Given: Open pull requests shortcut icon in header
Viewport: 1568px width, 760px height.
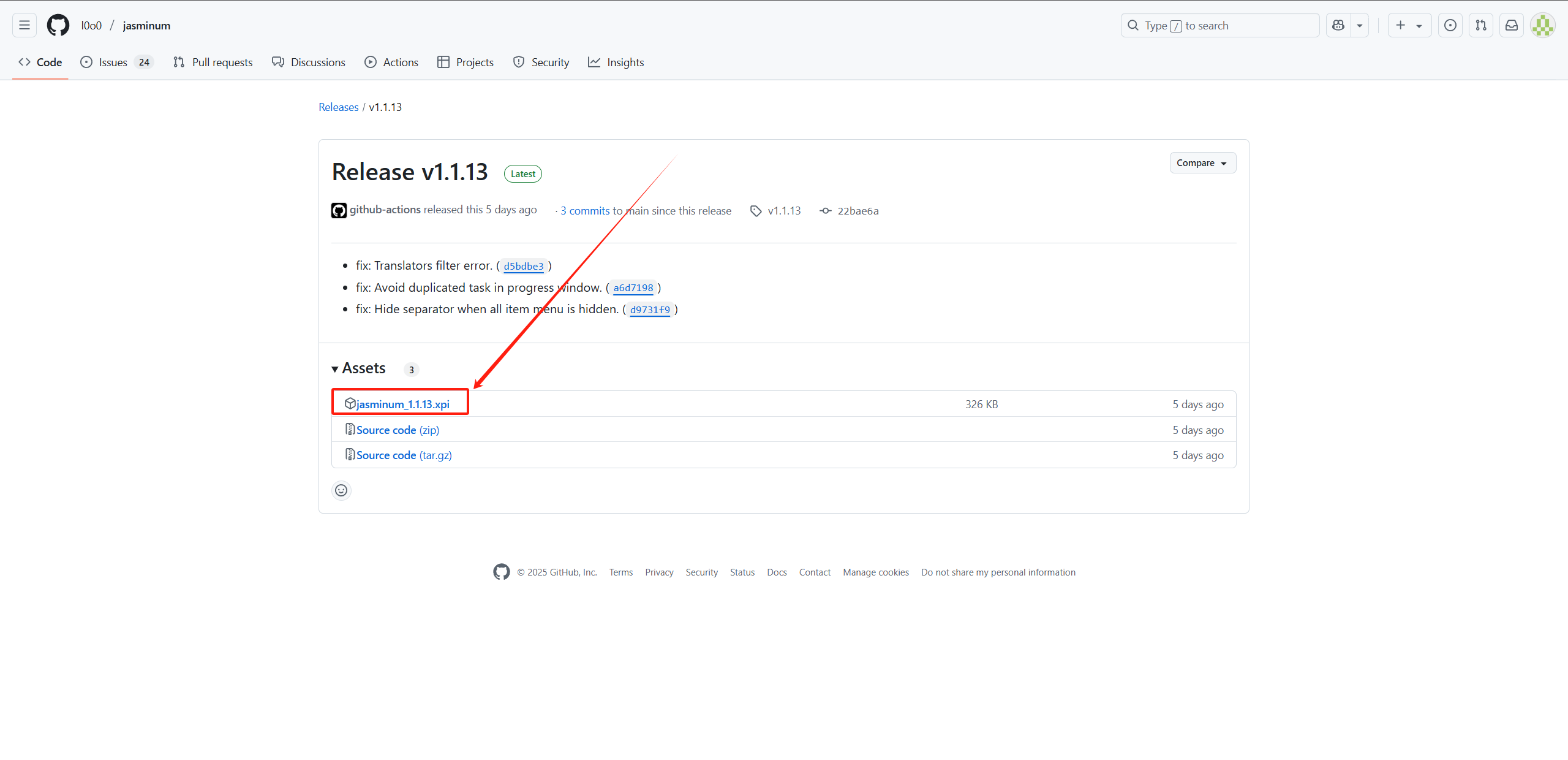Looking at the screenshot, I should (1480, 25).
